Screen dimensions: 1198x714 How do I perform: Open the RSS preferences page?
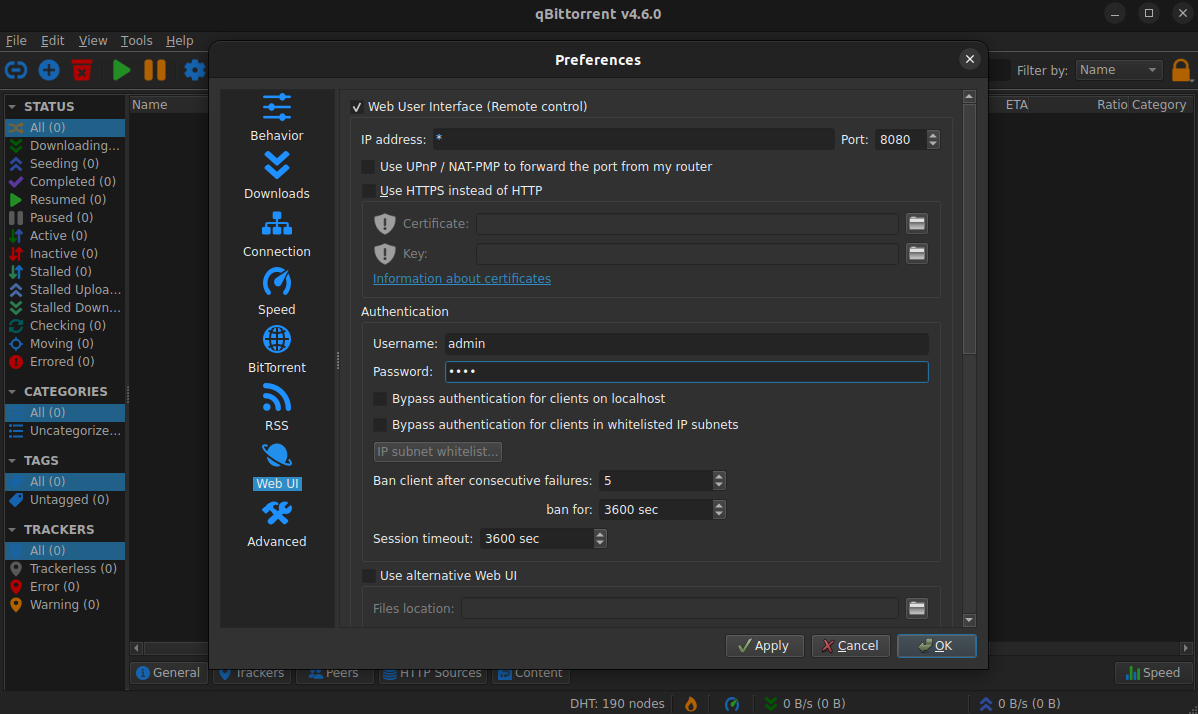click(x=276, y=398)
